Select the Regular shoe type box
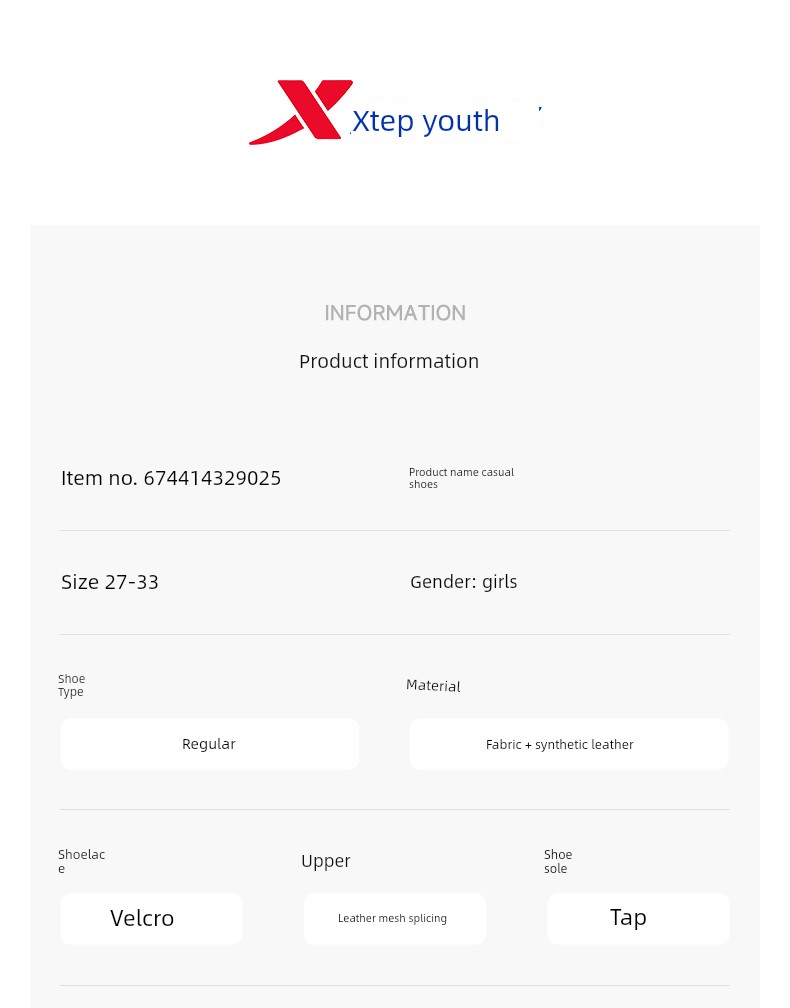Viewport: 790px width, 1008px height. pyautogui.click(x=210, y=744)
